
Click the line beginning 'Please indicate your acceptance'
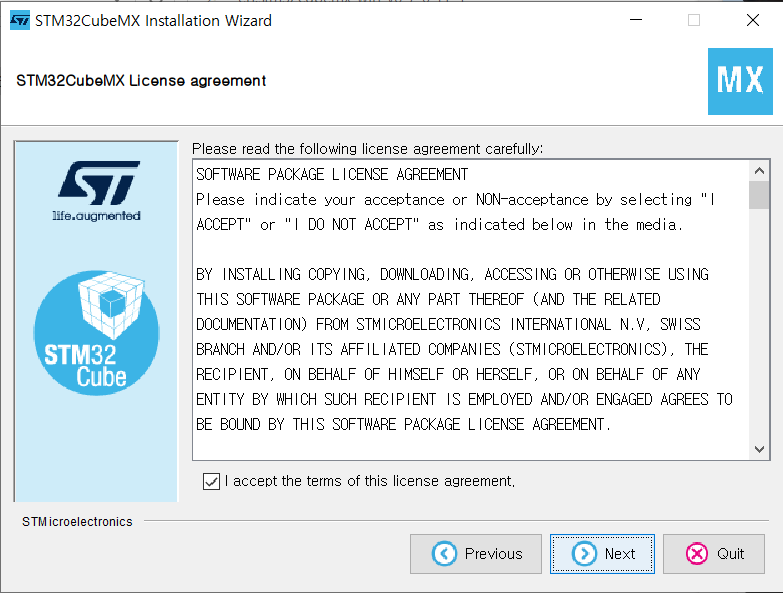point(455,200)
